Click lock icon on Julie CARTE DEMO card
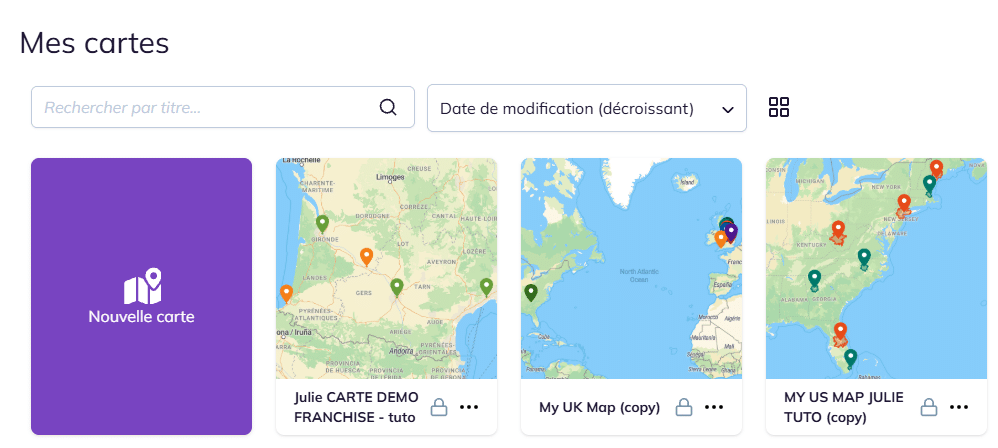This screenshot has width=998, height=448. point(438,407)
